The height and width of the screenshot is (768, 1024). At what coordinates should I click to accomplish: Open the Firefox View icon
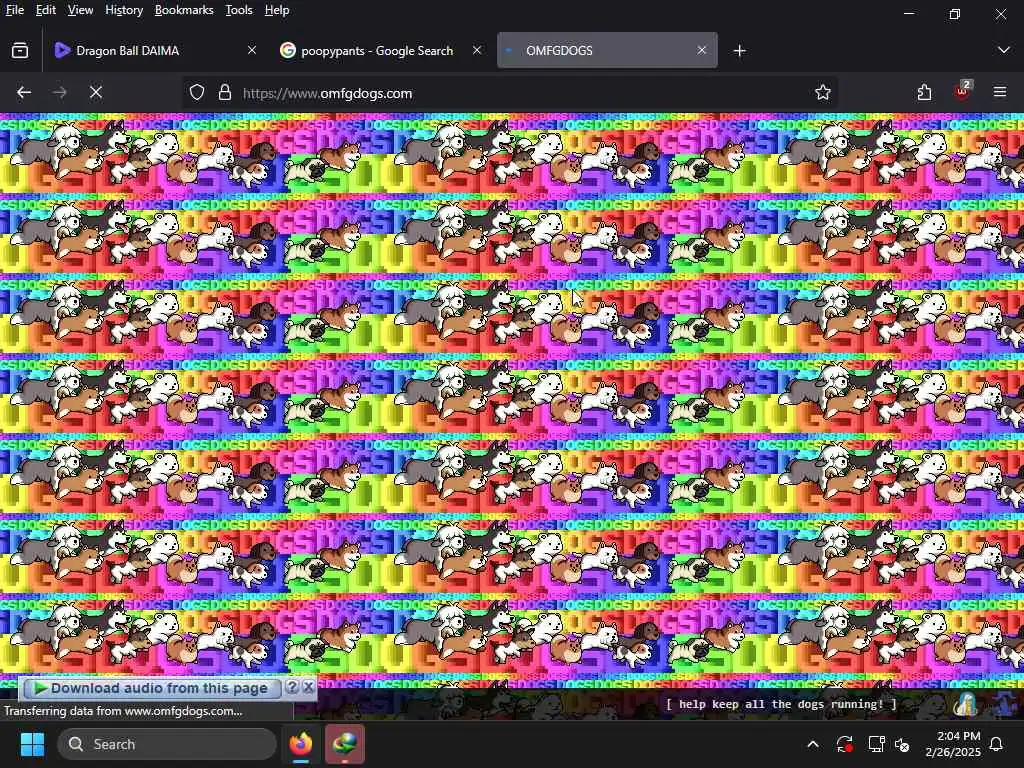coord(20,50)
